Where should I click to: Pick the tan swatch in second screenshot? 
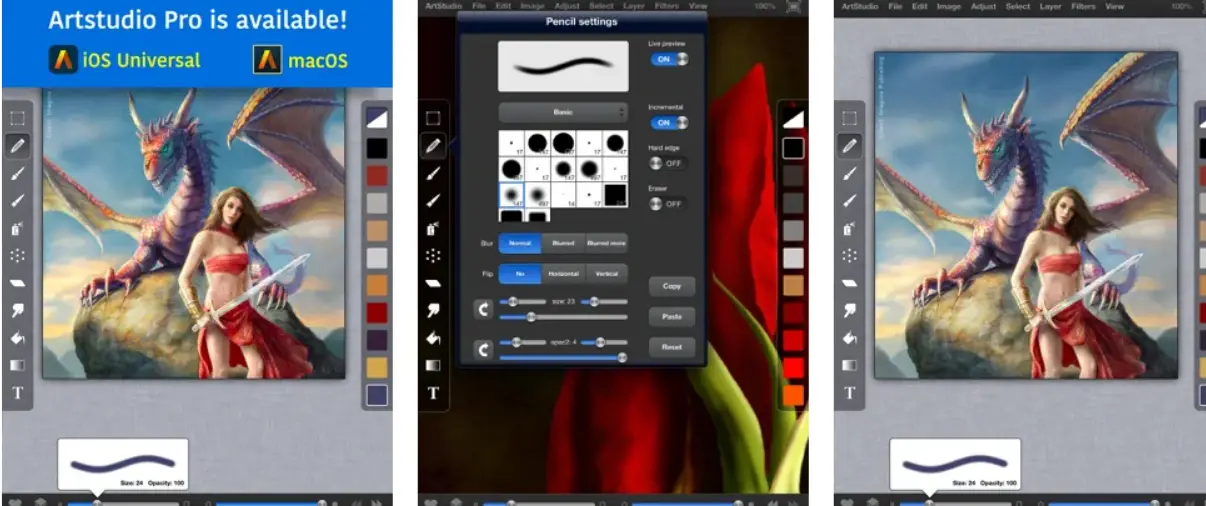click(x=792, y=285)
